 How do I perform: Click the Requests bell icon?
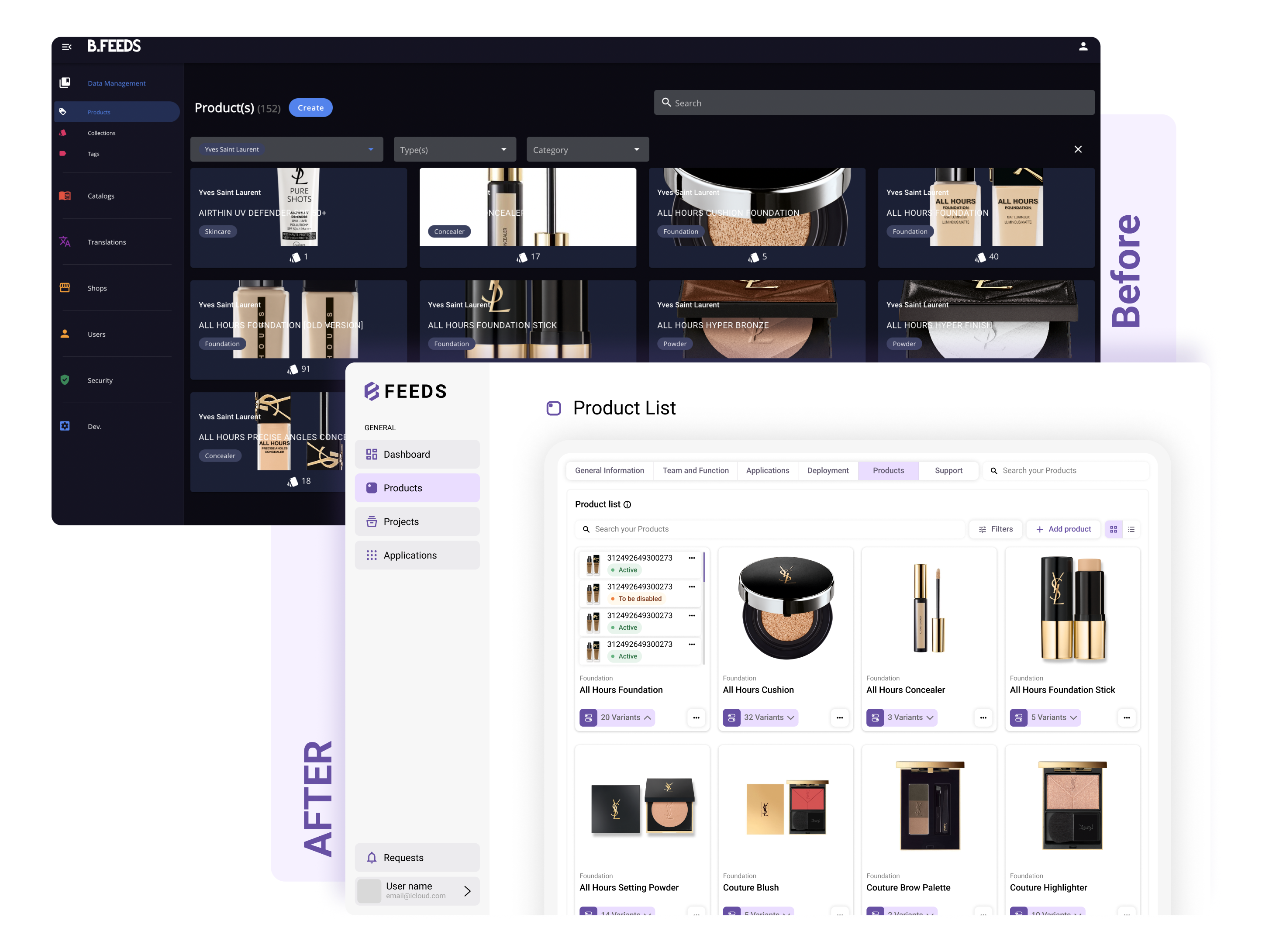pyautogui.click(x=372, y=858)
